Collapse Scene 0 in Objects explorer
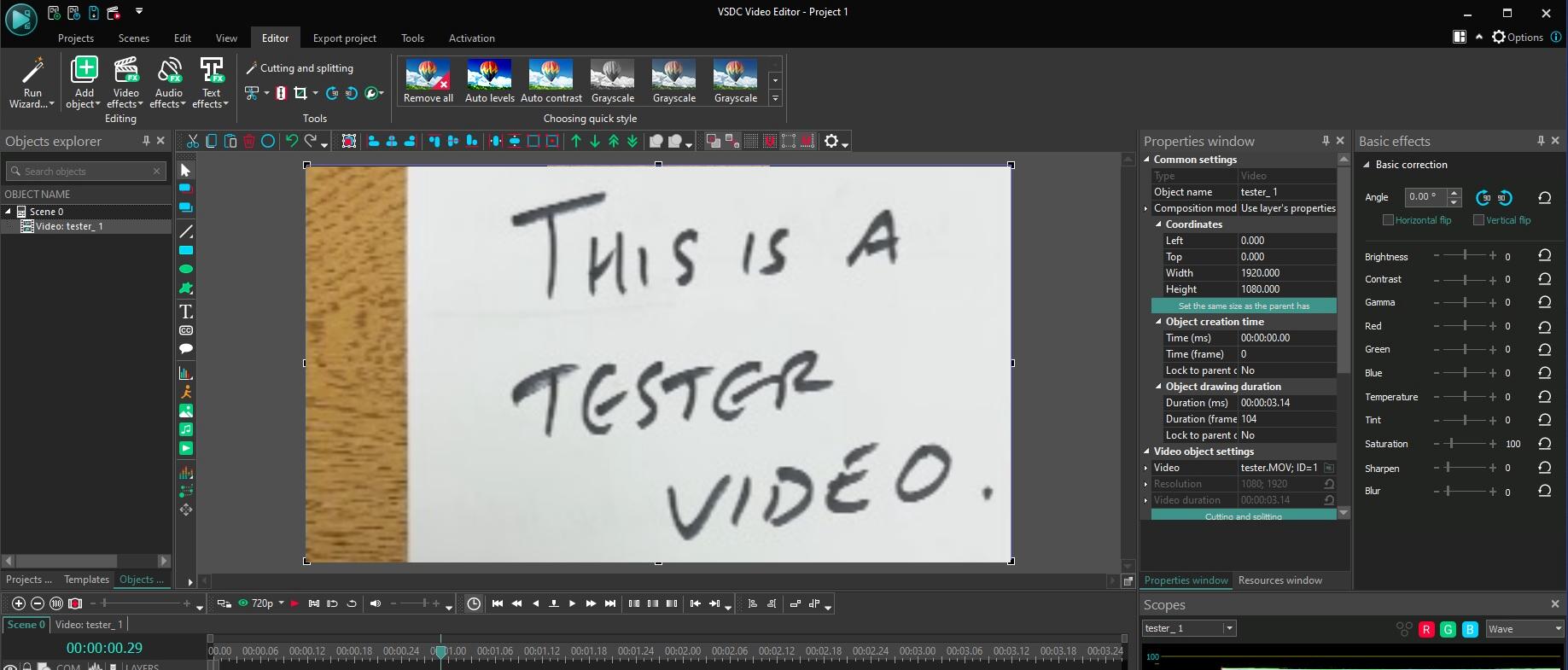 point(9,212)
